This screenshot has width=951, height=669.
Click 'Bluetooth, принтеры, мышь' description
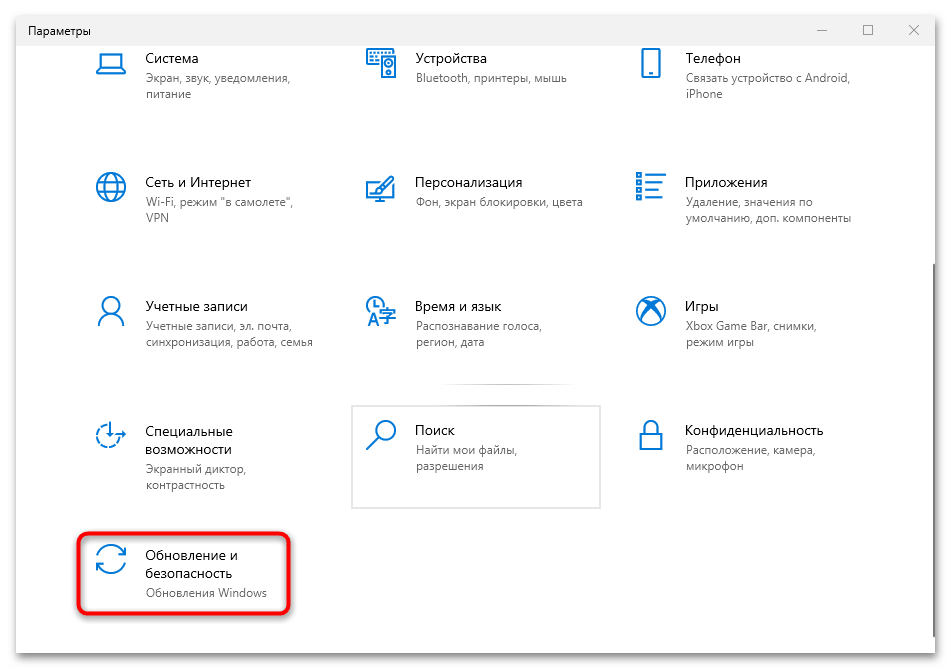[491, 78]
